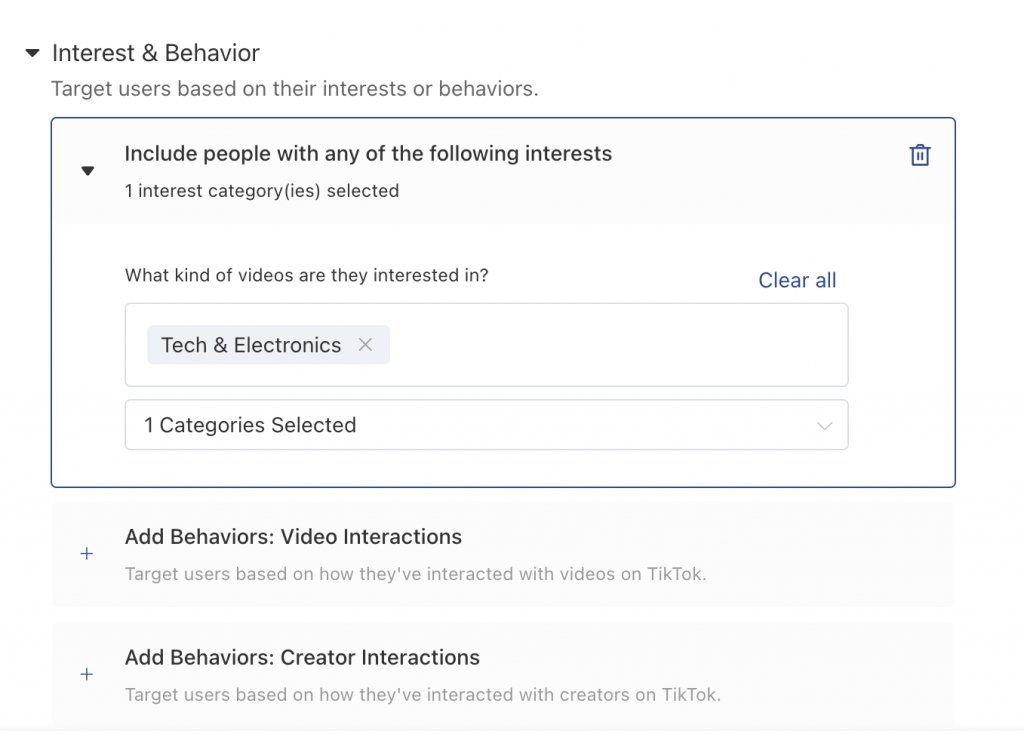Click the Interest & Behavior heading

tap(156, 53)
